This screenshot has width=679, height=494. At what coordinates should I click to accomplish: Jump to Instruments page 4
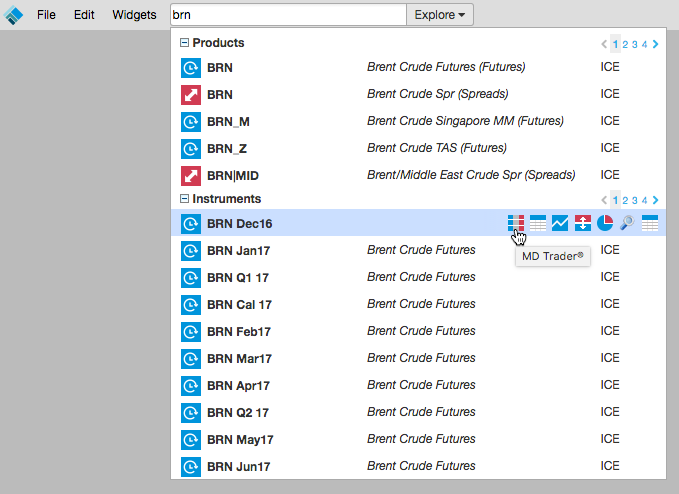[x=644, y=200]
